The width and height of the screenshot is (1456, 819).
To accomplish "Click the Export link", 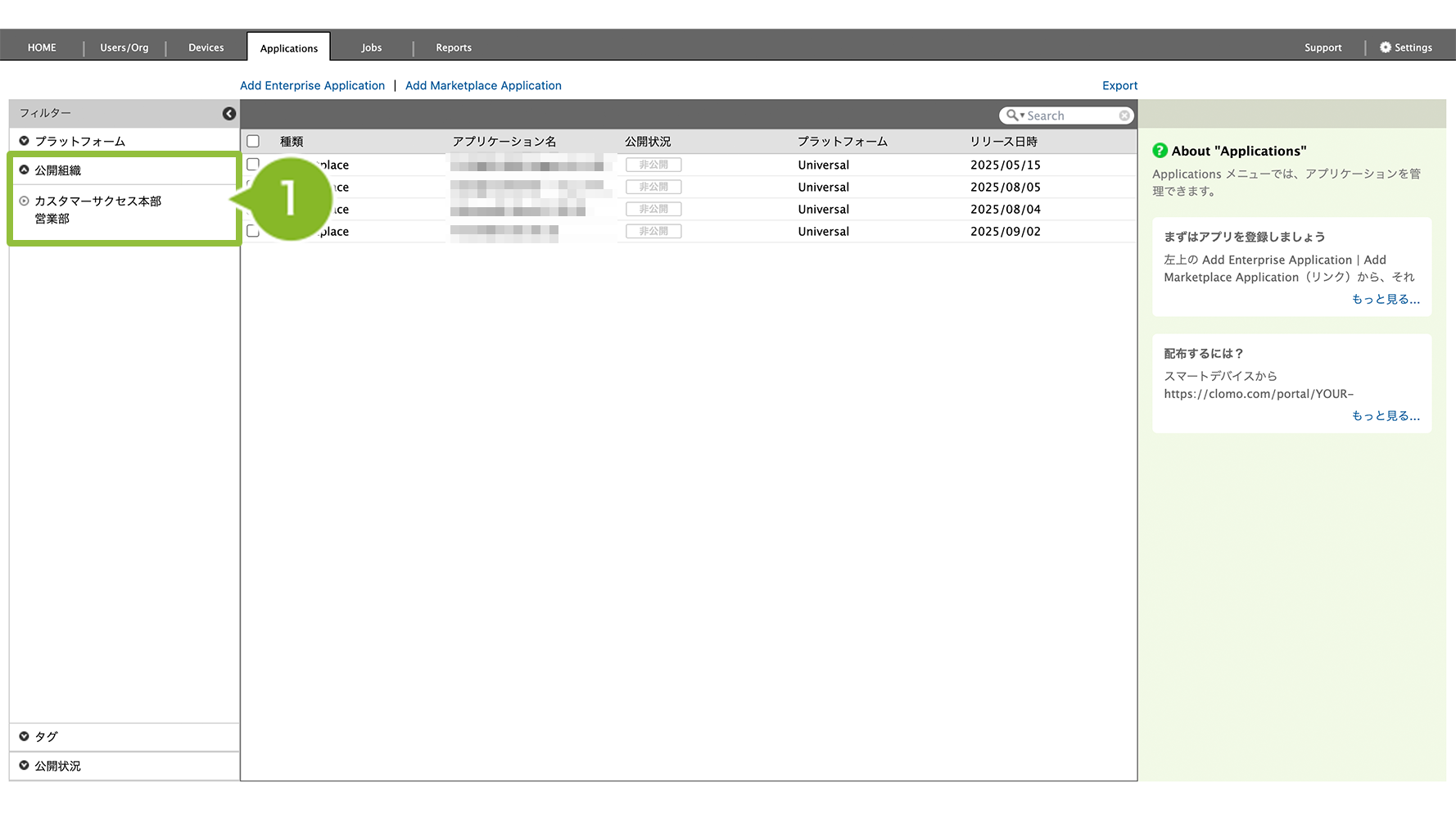I will tap(1119, 86).
